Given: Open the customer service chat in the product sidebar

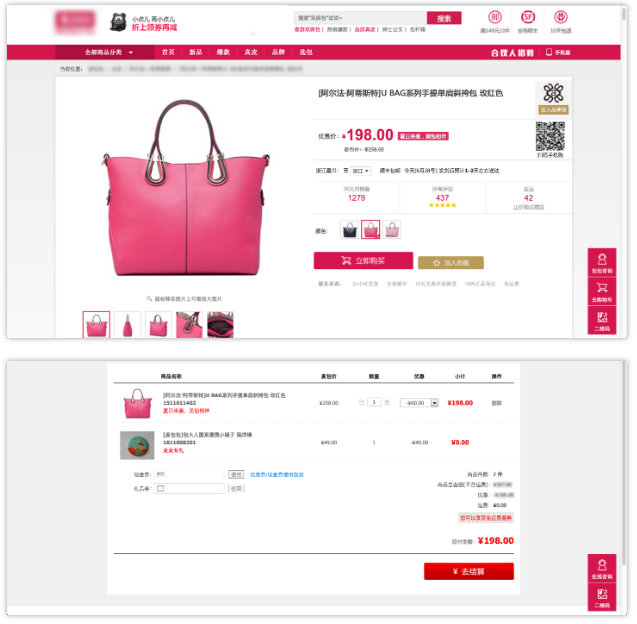Looking at the screenshot, I should pyautogui.click(x=602, y=263).
